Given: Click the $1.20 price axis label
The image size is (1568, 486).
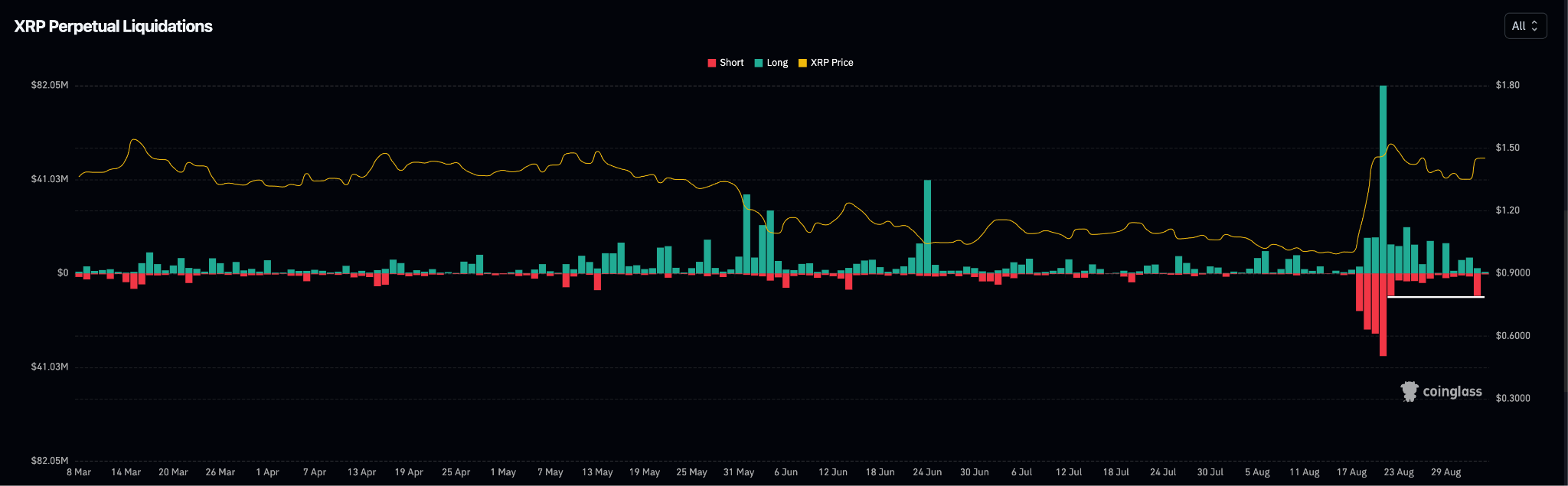Looking at the screenshot, I should pyautogui.click(x=1508, y=210).
